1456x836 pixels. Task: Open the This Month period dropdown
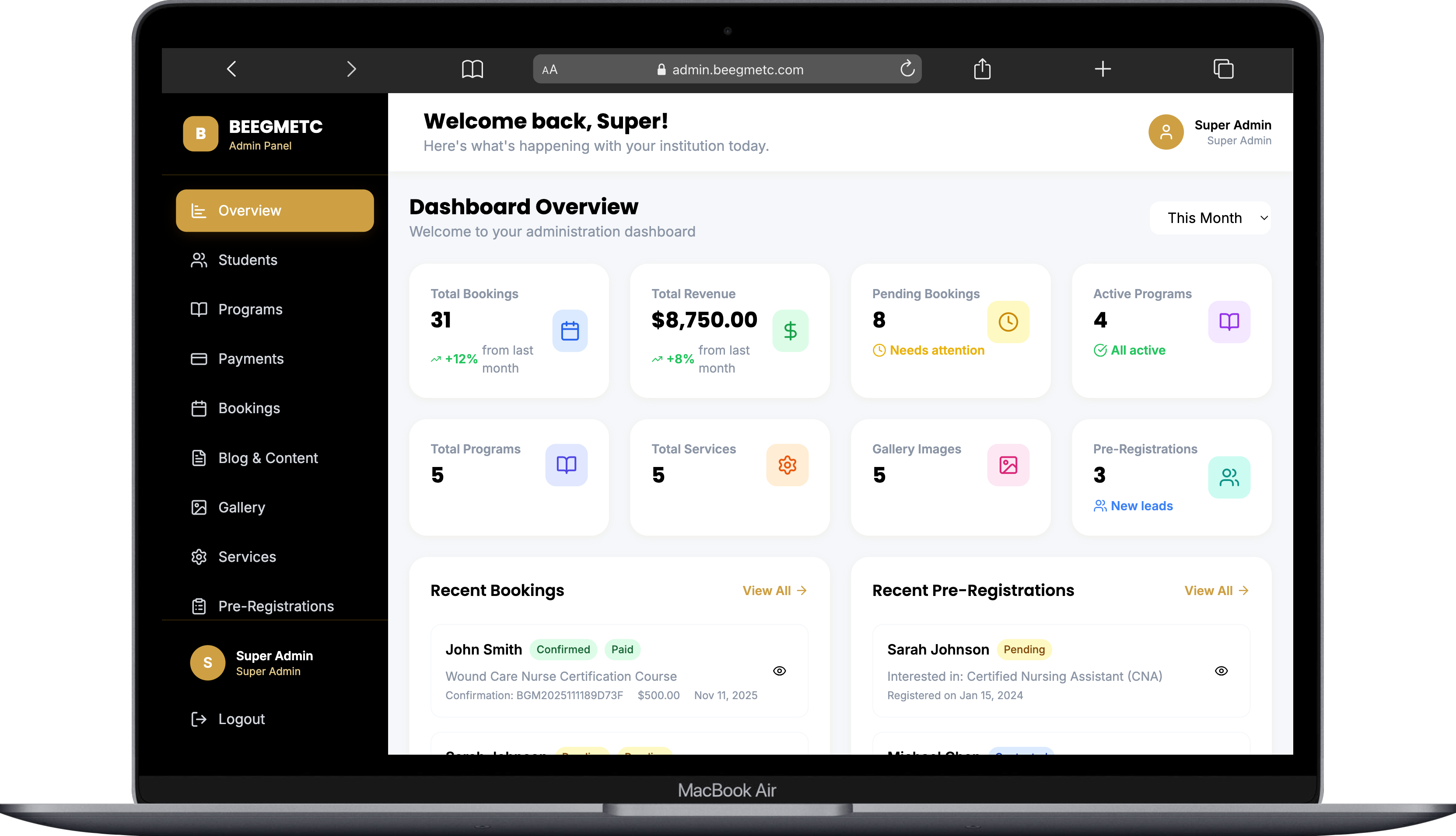[1211, 218]
